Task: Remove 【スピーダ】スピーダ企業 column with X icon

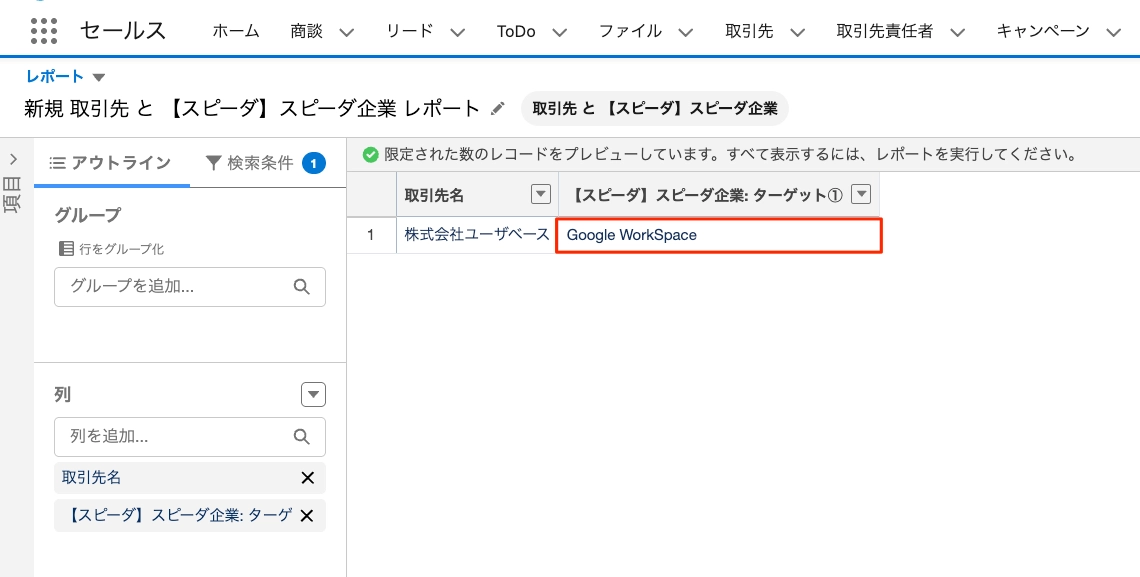Action: tap(307, 516)
